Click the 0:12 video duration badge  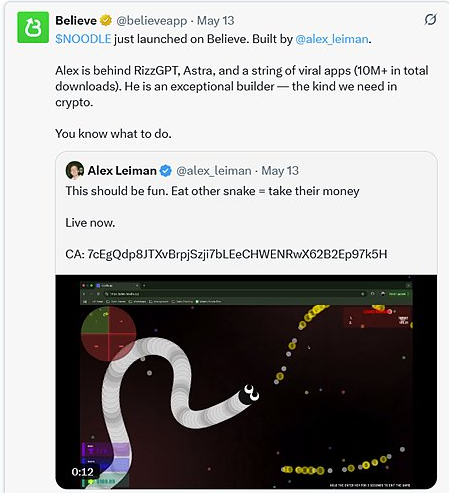click(x=82, y=472)
